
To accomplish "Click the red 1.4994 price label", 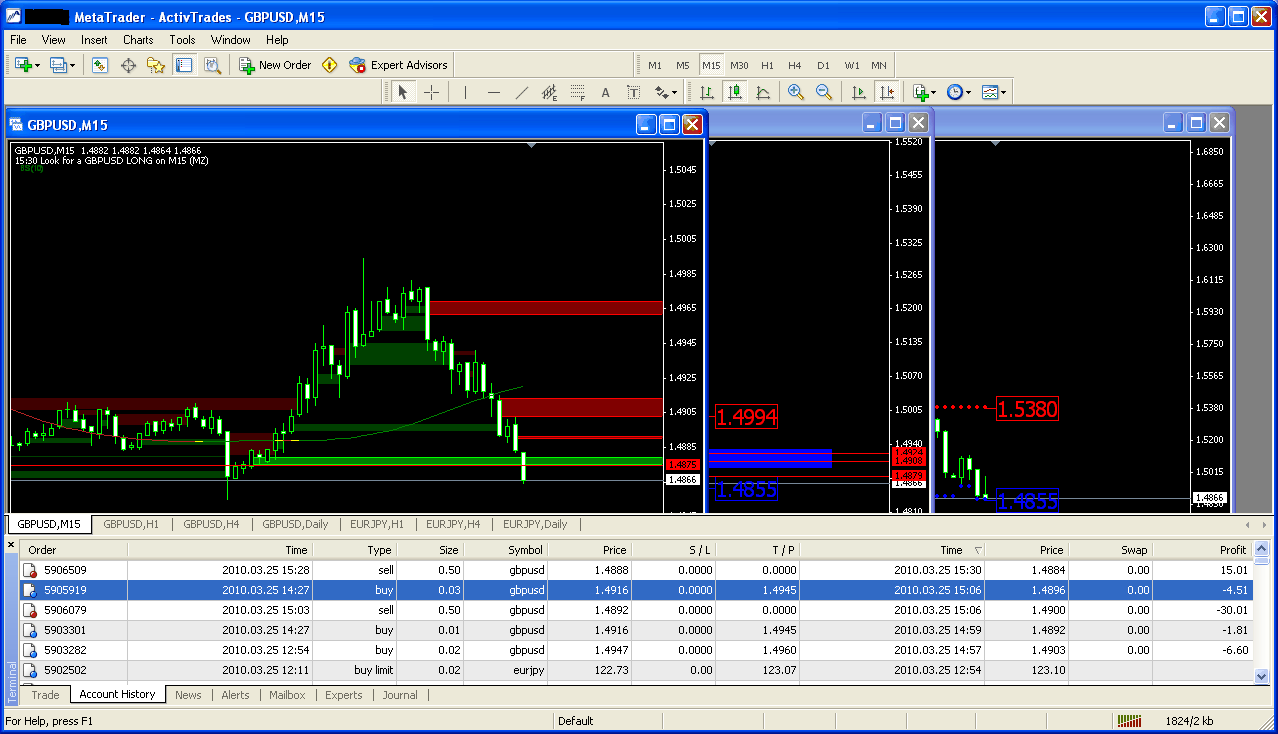I will (746, 417).
